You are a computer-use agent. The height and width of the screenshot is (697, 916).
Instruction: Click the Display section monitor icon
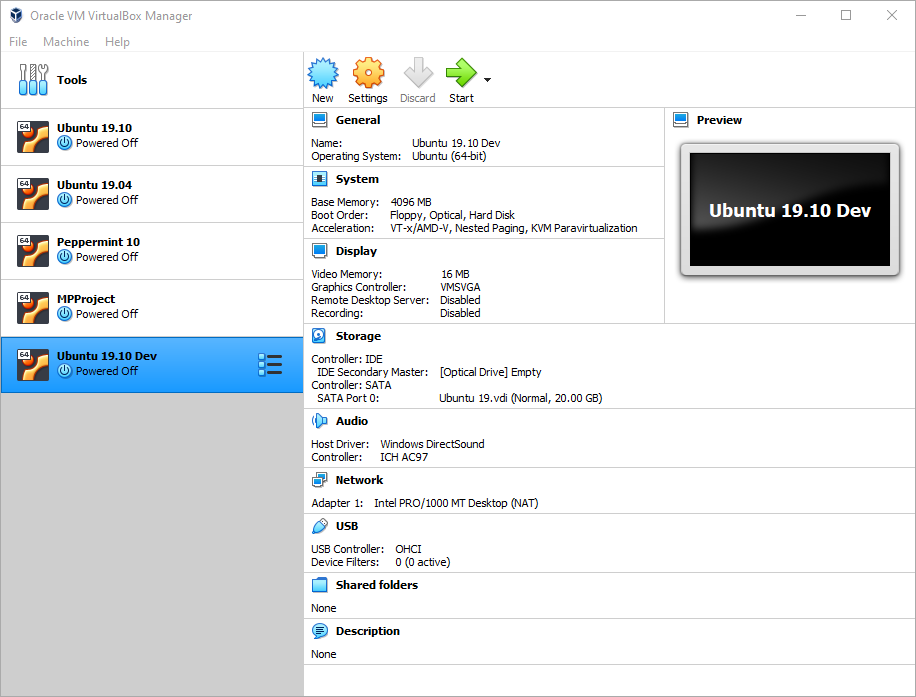pyautogui.click(x=320, y=251)
